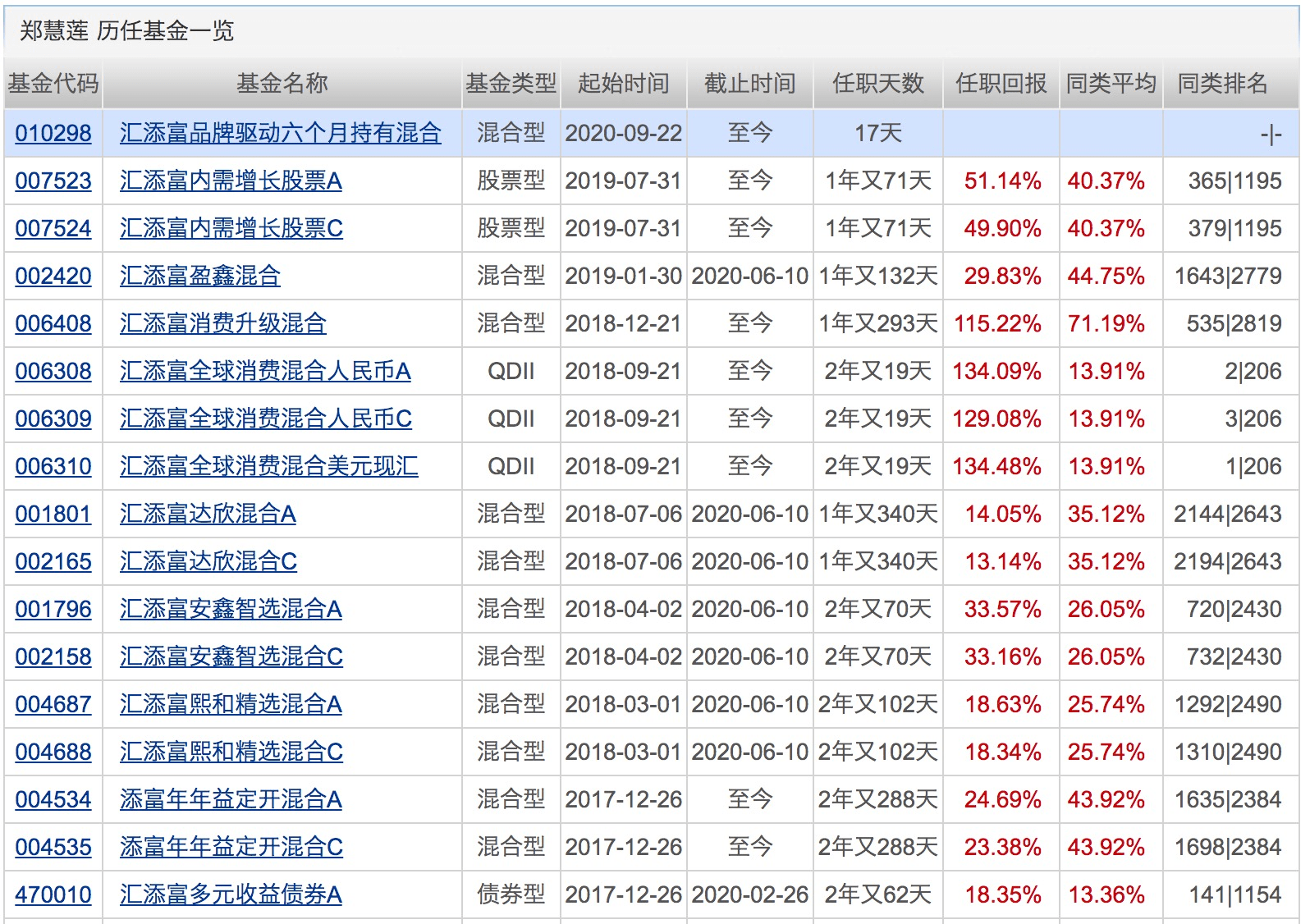
Task: Click the 任职天数 column header
Action: click(x=877, y=83)
